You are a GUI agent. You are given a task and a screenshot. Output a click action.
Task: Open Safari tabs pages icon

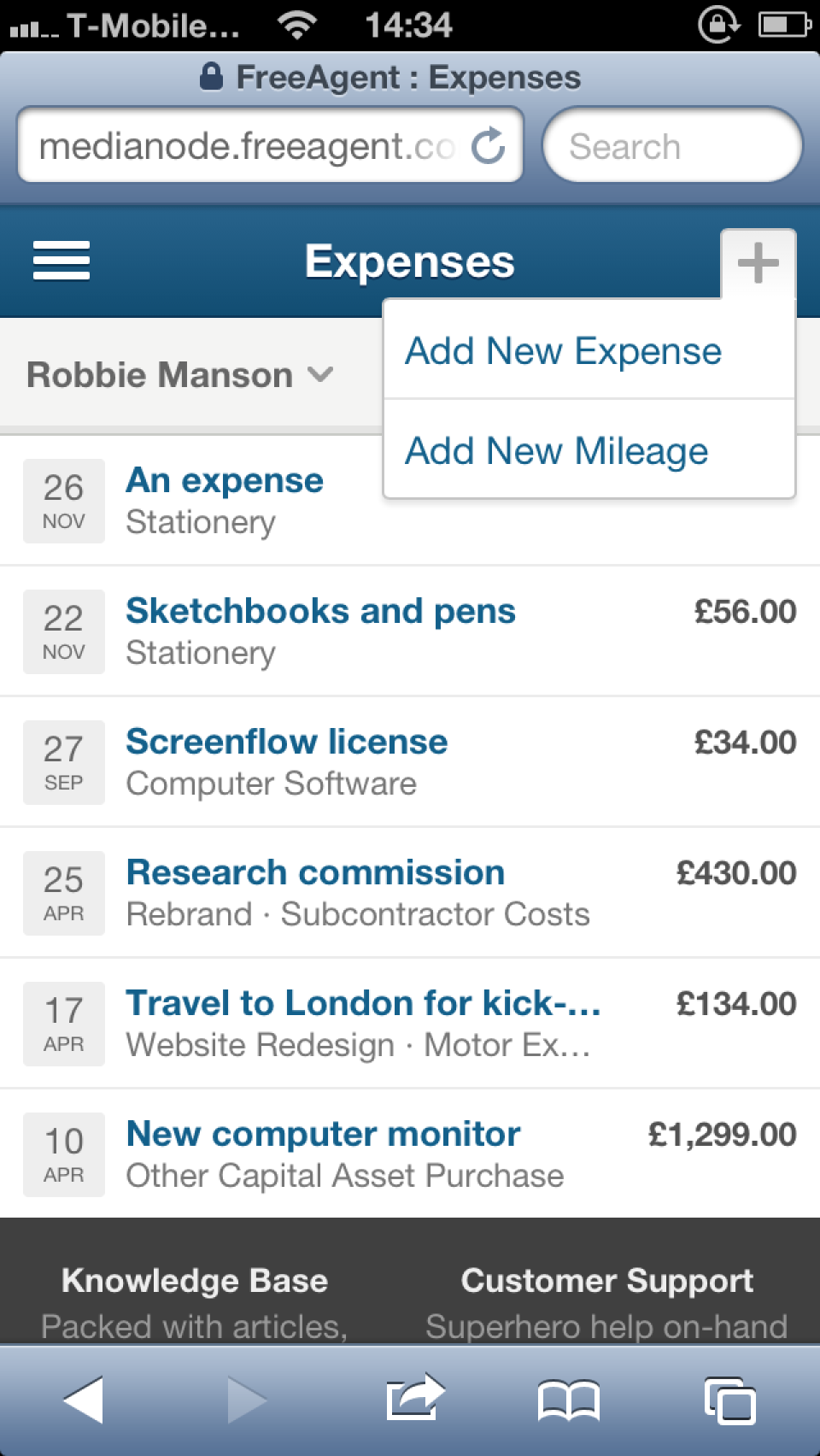(x=730, y=1401)
